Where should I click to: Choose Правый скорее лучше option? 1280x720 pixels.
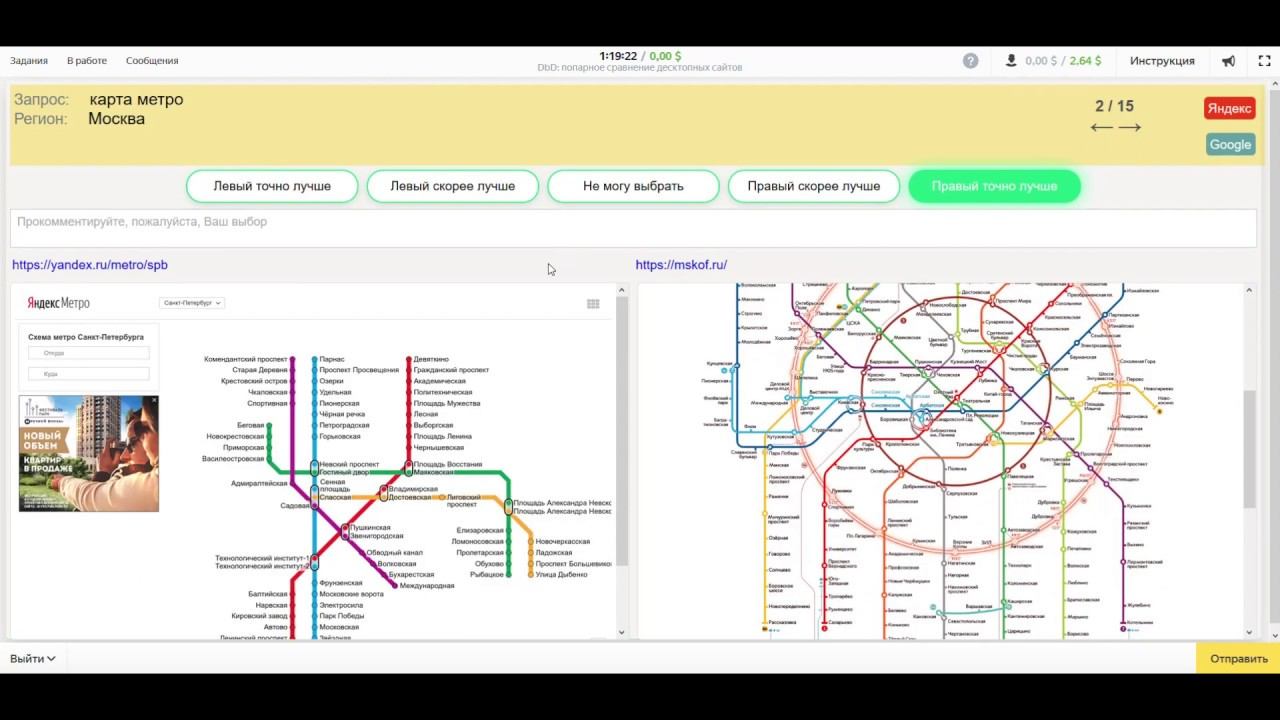tap(814, 186)
